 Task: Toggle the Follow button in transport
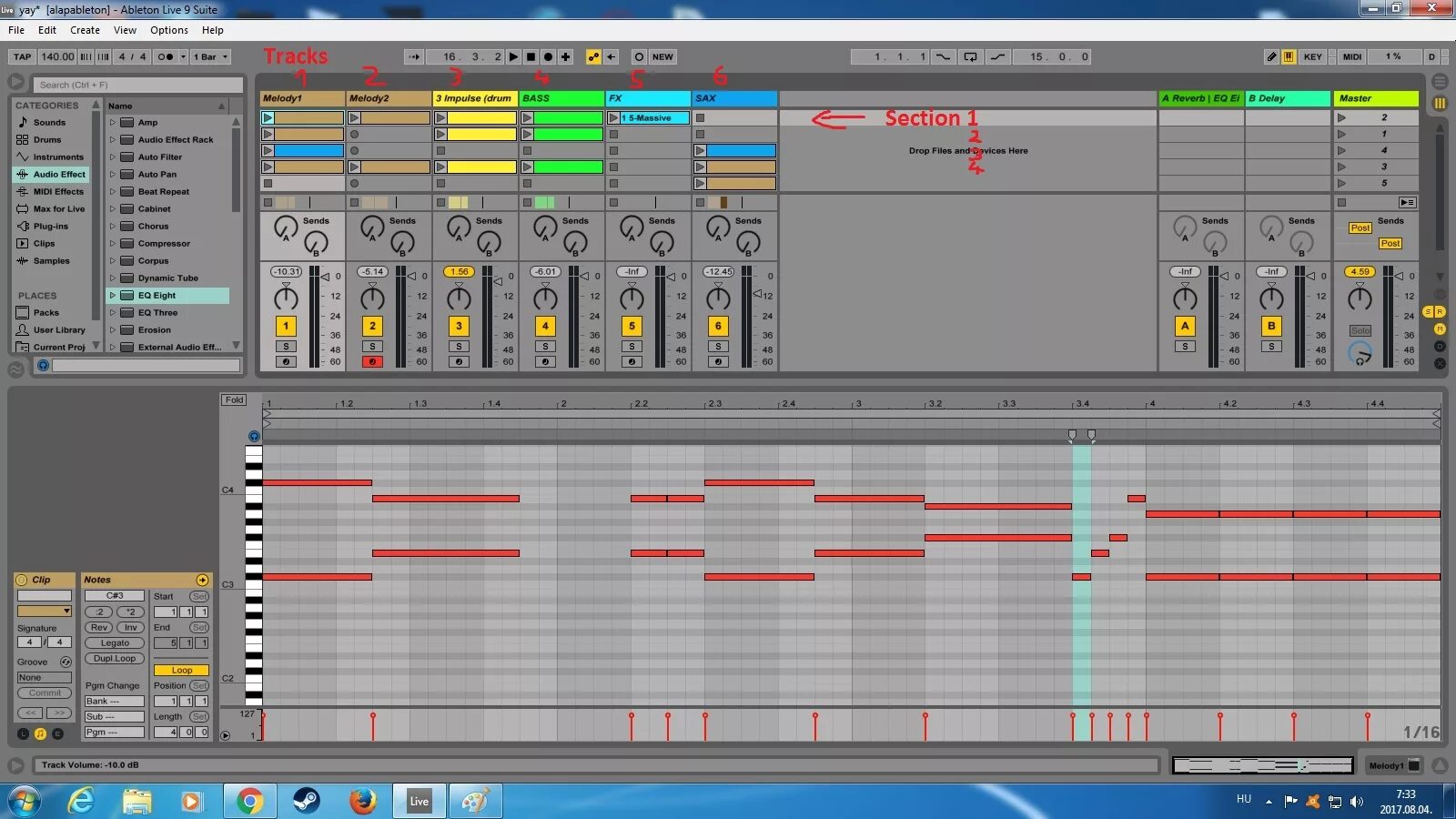[414, 56]
